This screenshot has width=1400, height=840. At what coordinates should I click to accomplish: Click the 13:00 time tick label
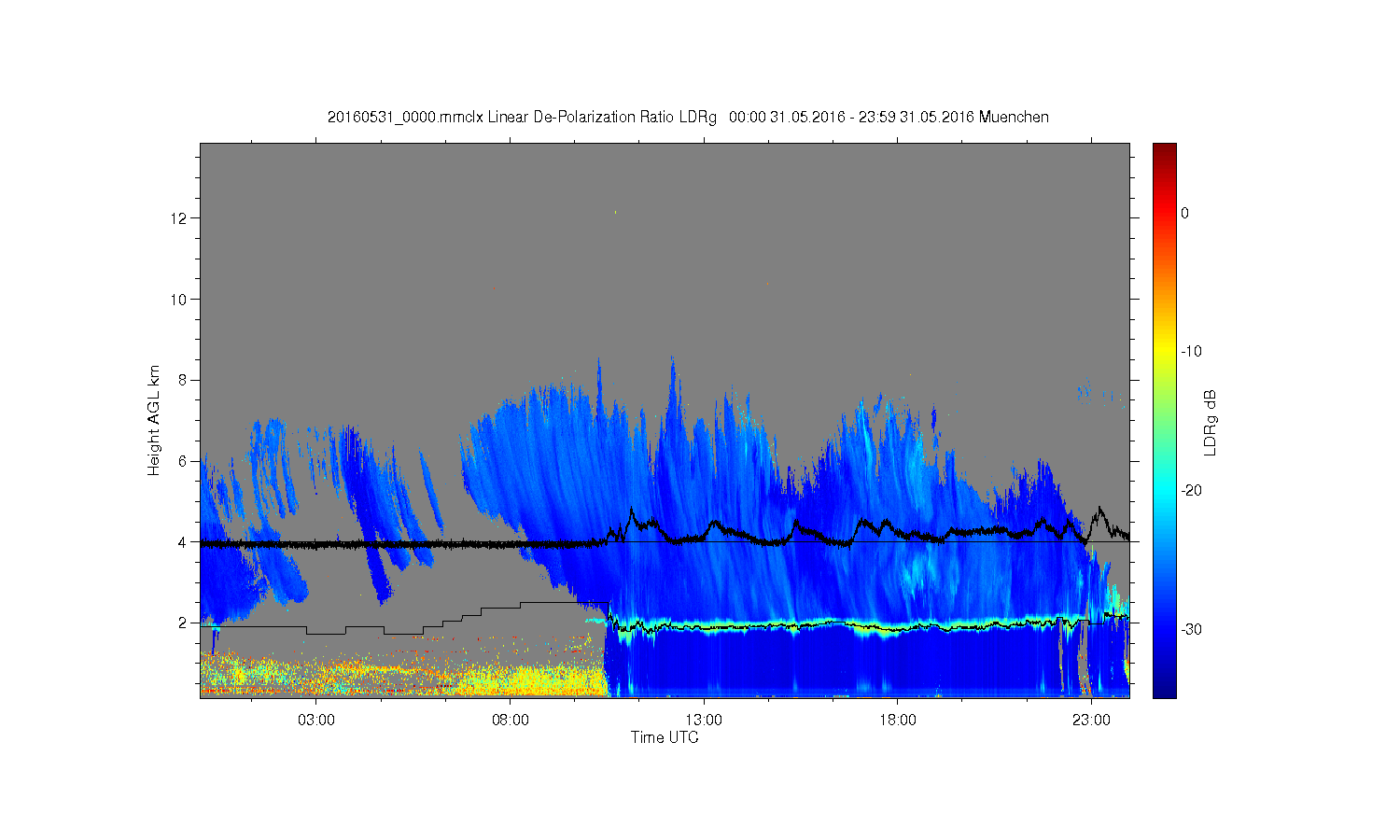[704, 721]
